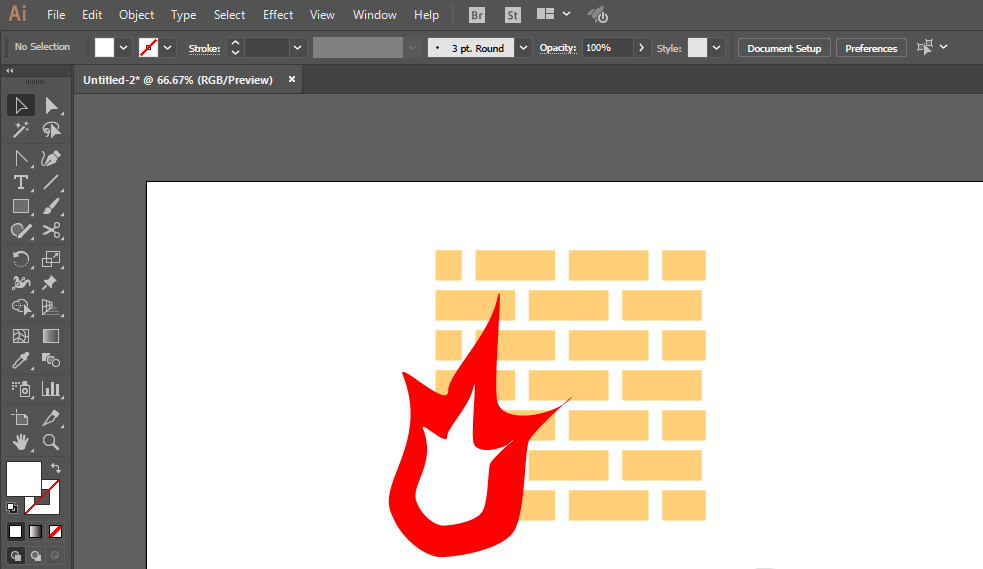
Task: Click the GPU Performance rocket icon
Action: click(598, 14)
